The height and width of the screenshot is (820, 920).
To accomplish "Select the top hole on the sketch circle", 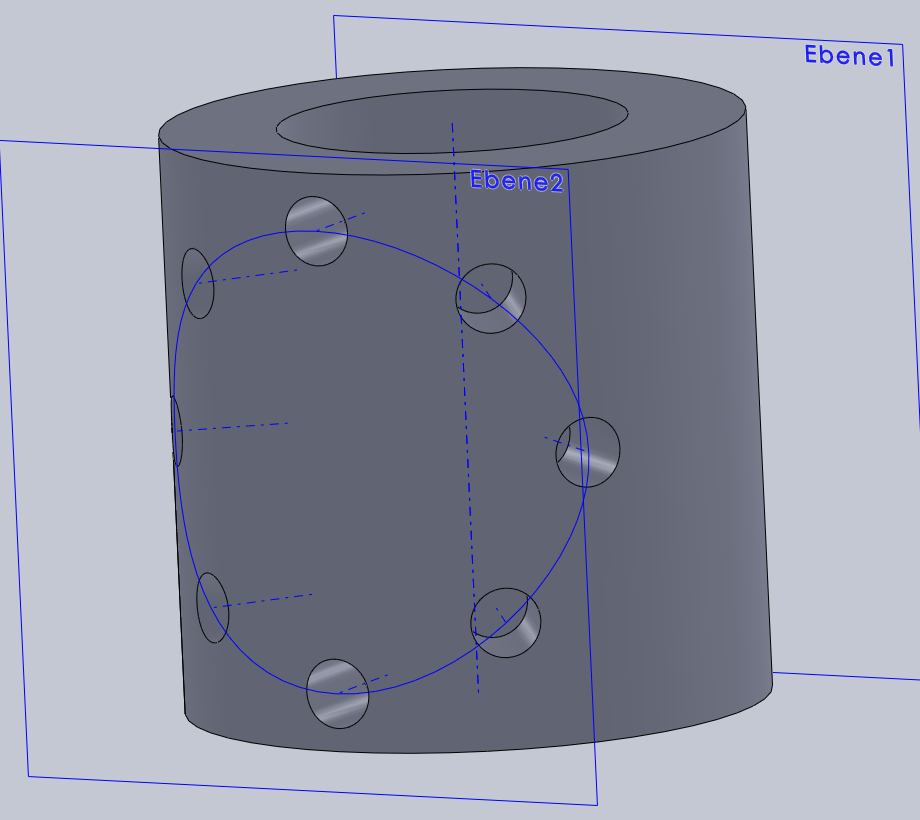I will point(316,231).
